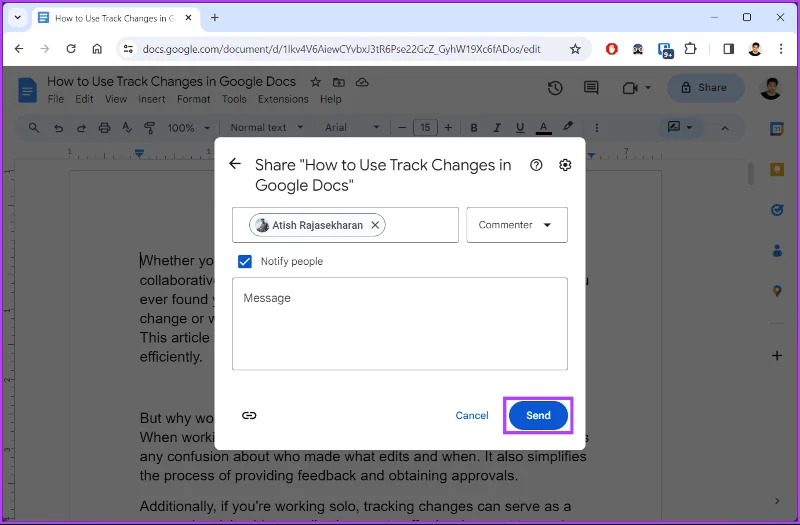
Task: Check cloud save status icon
Action: click(x=362, y=82)
